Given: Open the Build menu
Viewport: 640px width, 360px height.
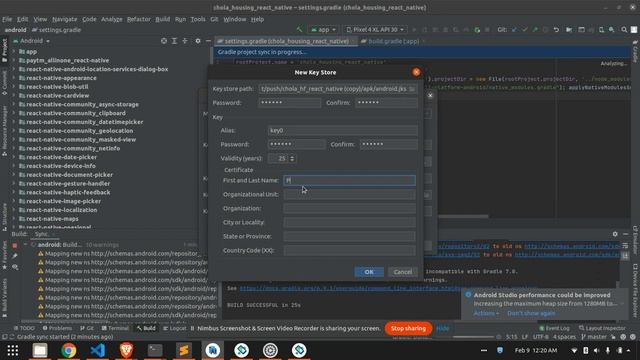Looking at the screenshot, I should [162, 19].
